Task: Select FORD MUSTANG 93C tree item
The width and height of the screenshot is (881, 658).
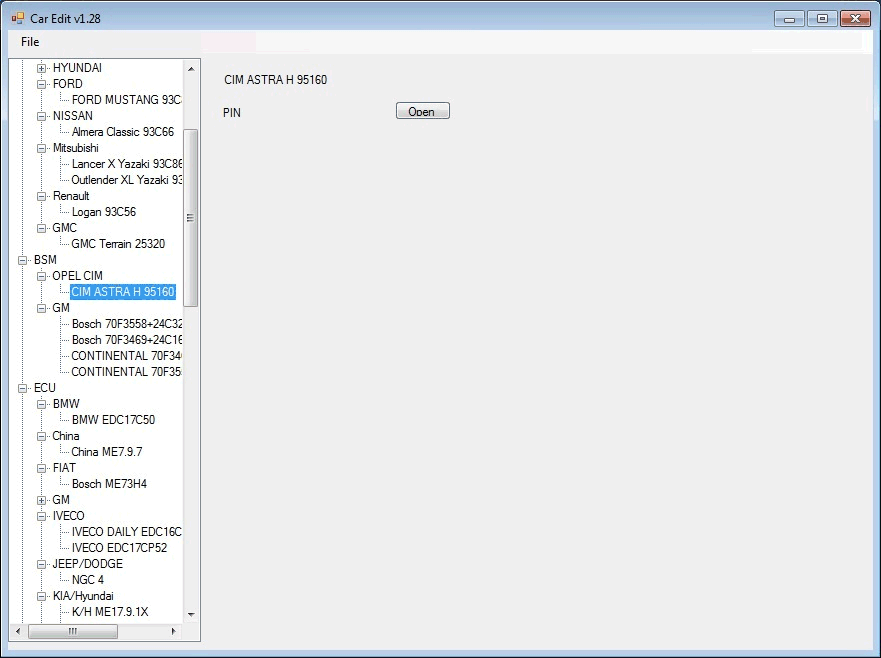Action: click(127, 100)
